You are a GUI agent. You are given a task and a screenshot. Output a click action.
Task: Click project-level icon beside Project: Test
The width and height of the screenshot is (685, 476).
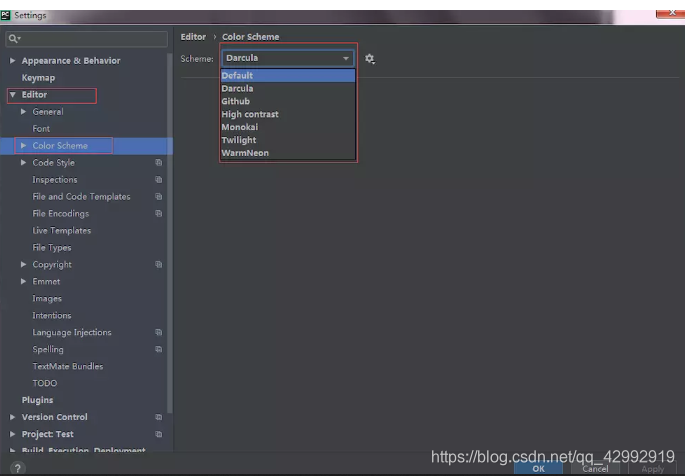tap(159, 434)
